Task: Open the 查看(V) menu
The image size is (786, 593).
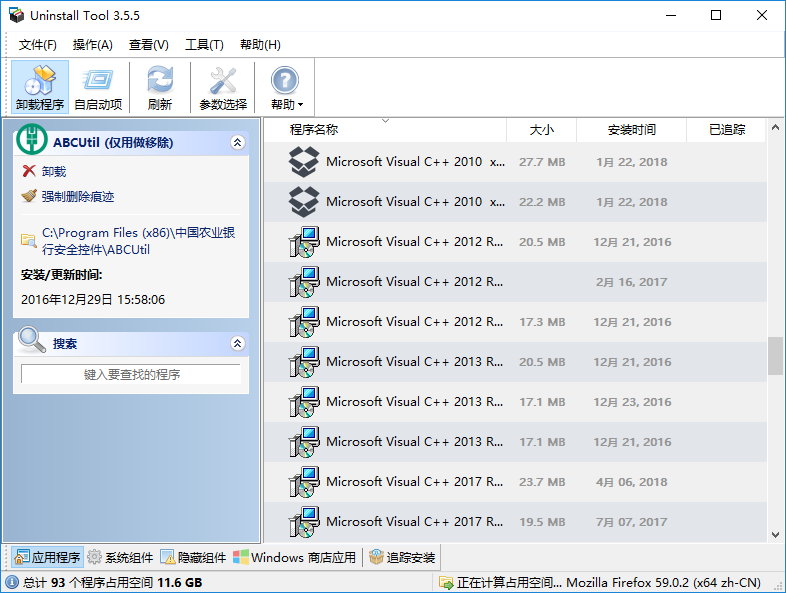Action: [x=149, y=45]
